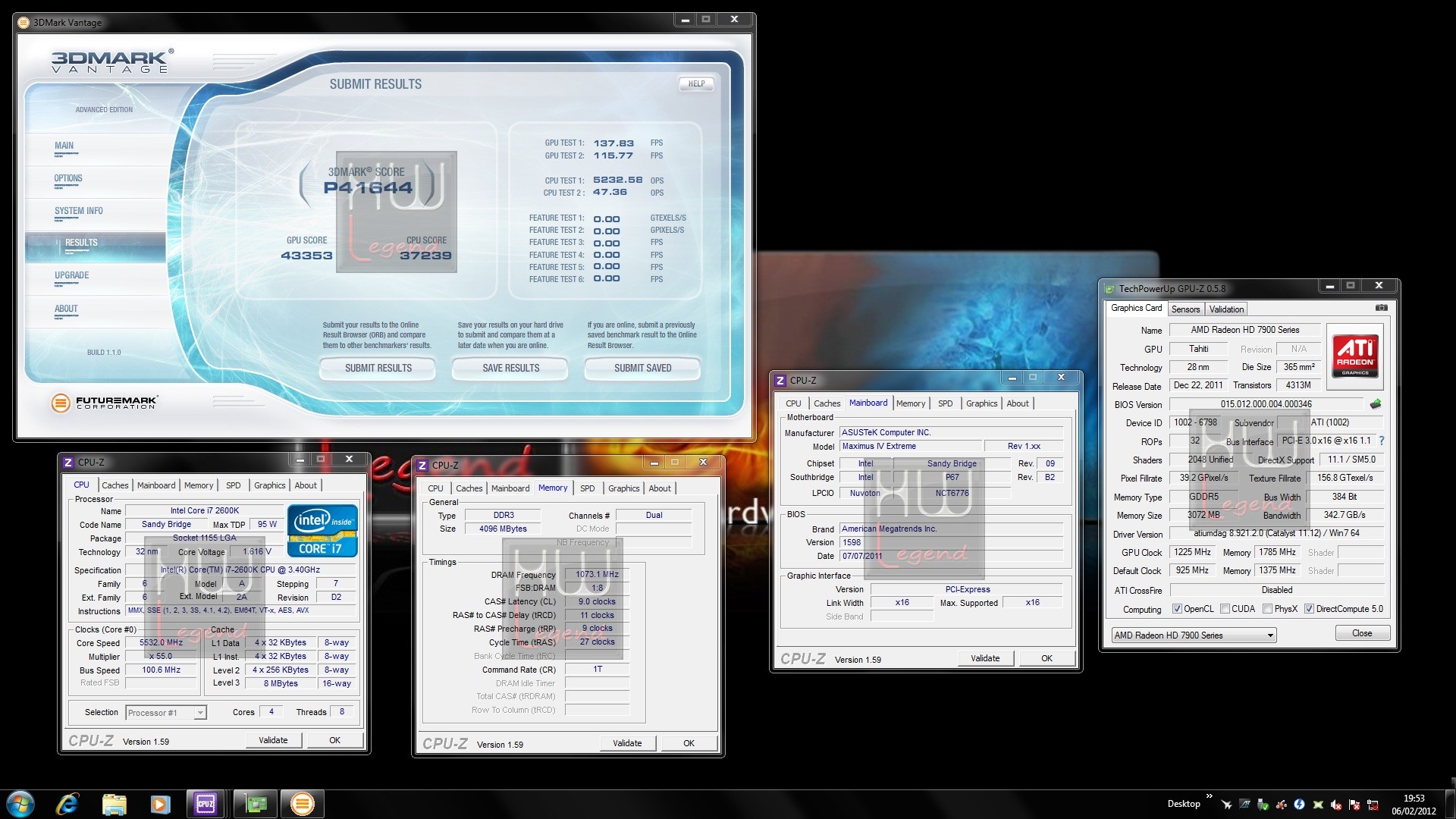Open the Processor #1 selection dropdown in CPU-Z

166,712
